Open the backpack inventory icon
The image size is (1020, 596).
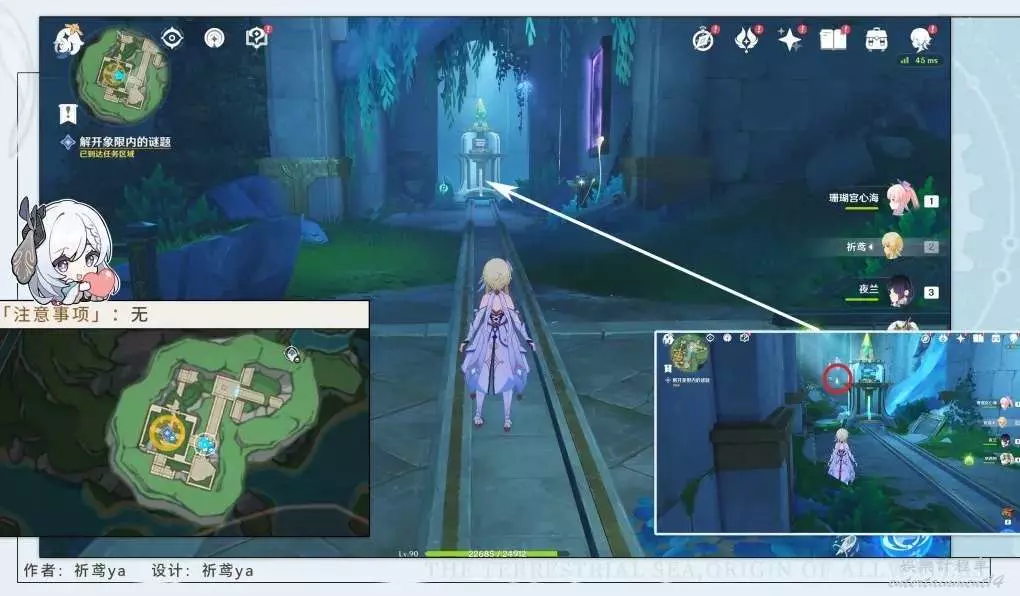pyautogui.click(x=876, y=40)
